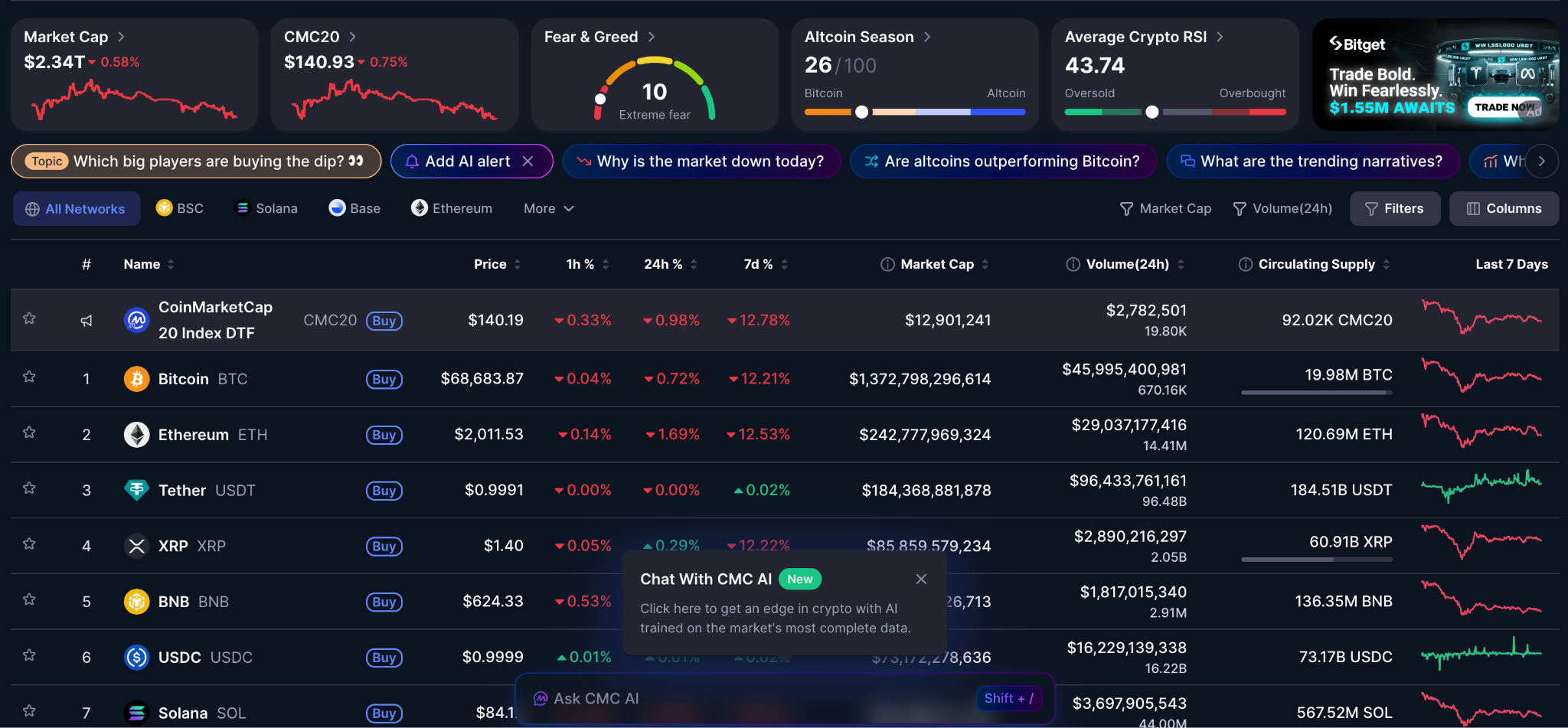This screenshot has height=728, width=1568.
Task: Open the Market Cap card details
Action: 122,36
